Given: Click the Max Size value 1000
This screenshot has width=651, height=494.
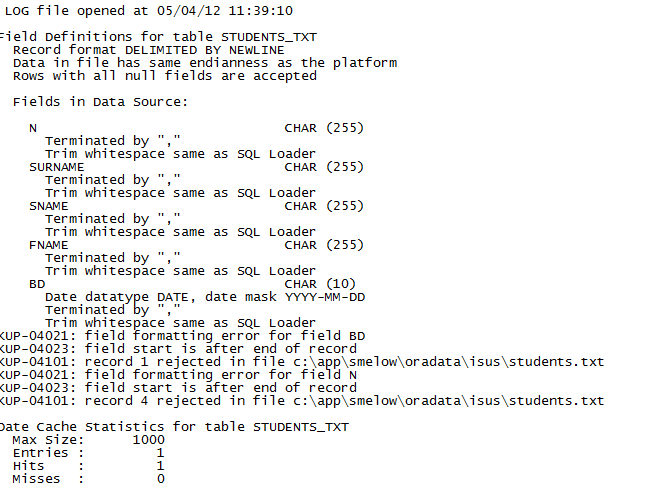Looking at the screenshot, I should tap(148, 440).
